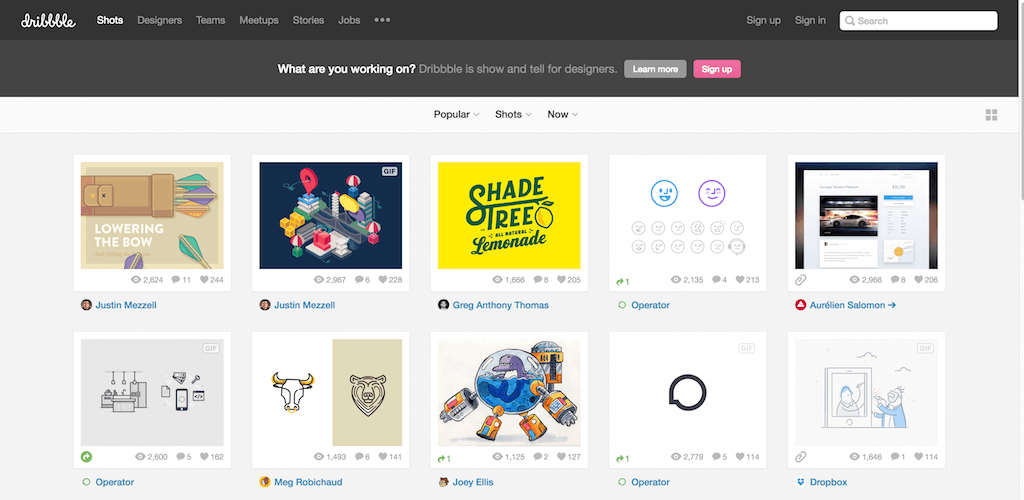Click the pink Sign up button
This screenshot has width=1024, height=500.
pyautogui.click(x=716, y=69)
